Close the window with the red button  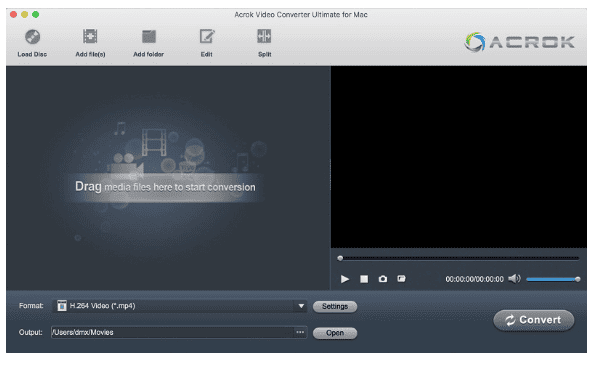coord(14,14)
